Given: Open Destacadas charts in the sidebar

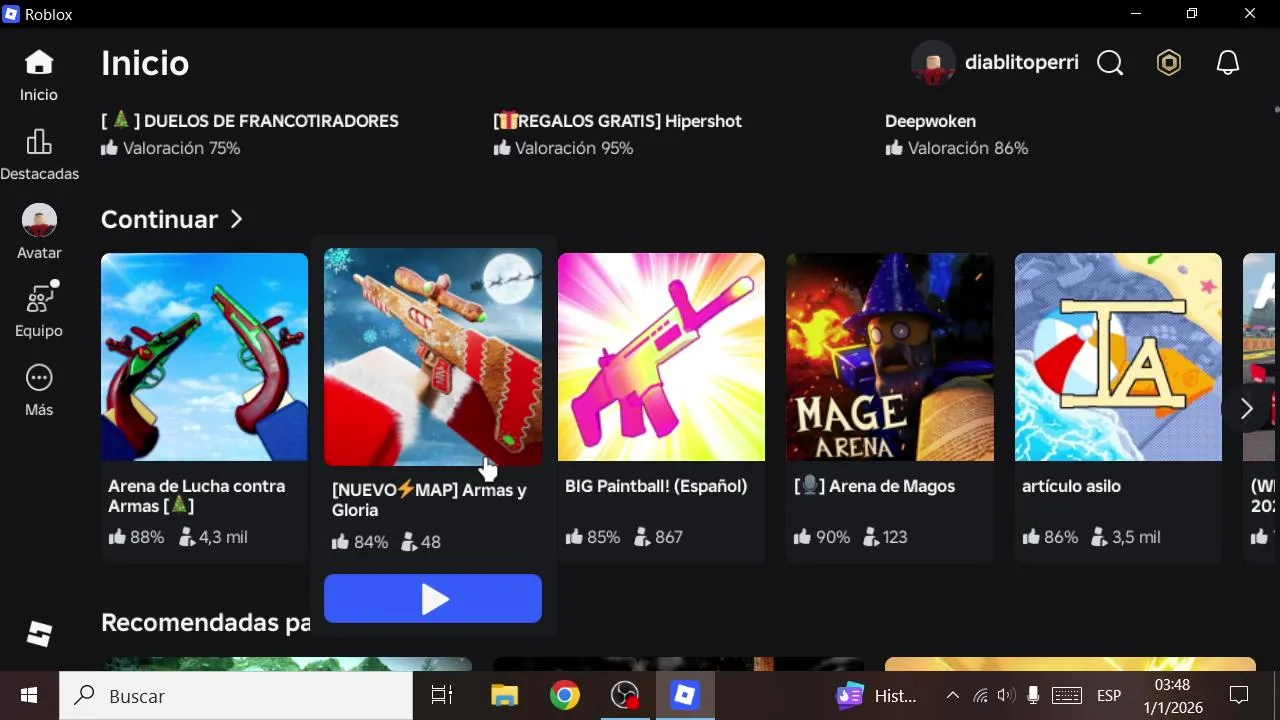Looking at the screenshot, I should (x=39, y=142).
